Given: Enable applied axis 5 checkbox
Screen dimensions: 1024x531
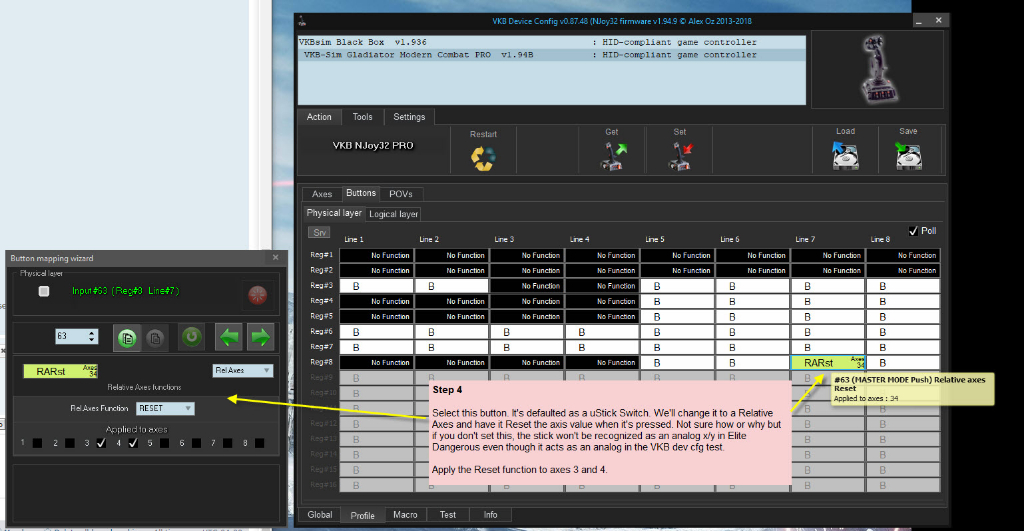Looking at the screenshot, I should [165, 443].
